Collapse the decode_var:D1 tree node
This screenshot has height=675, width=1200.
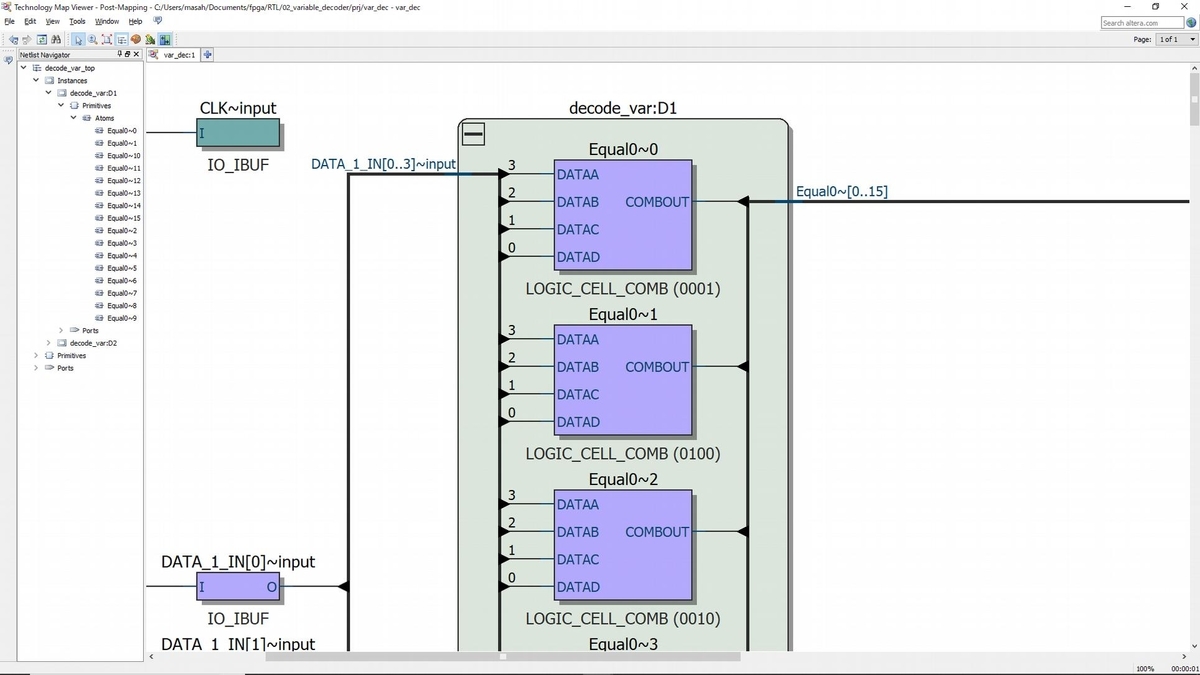48,93
